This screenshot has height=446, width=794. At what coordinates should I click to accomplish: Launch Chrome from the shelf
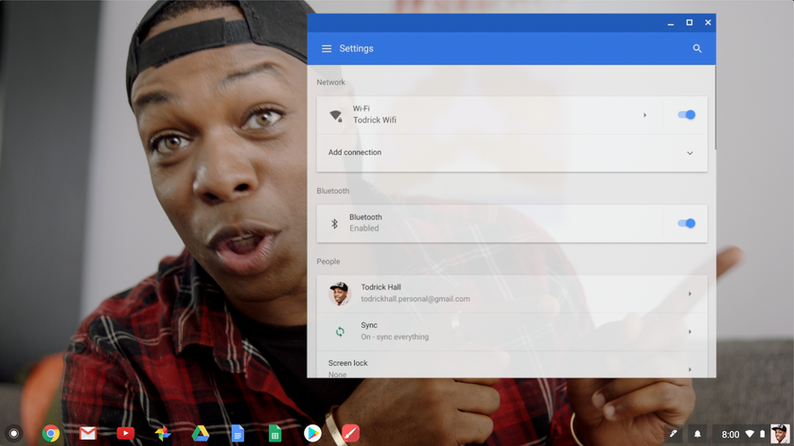(x=51, y=433)
